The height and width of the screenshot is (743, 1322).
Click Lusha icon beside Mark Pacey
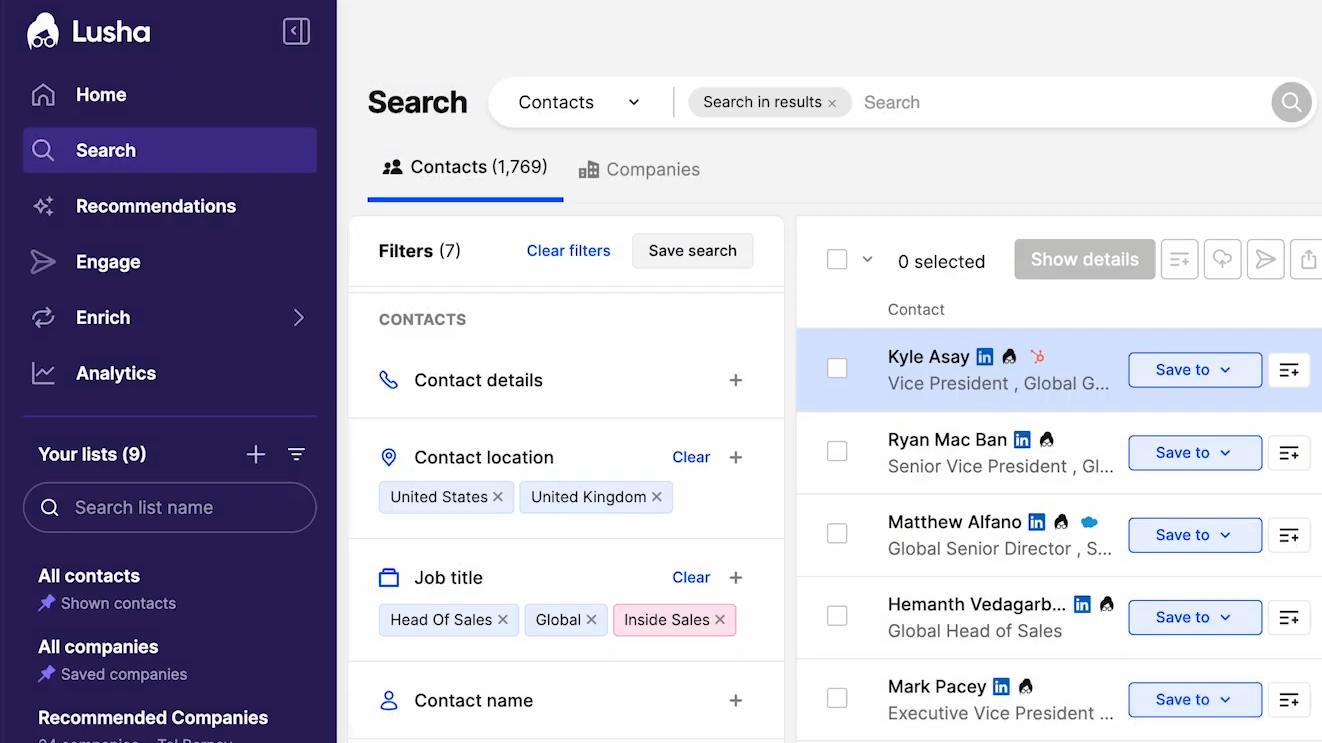pyautogui.click(x=1025, y=687)
